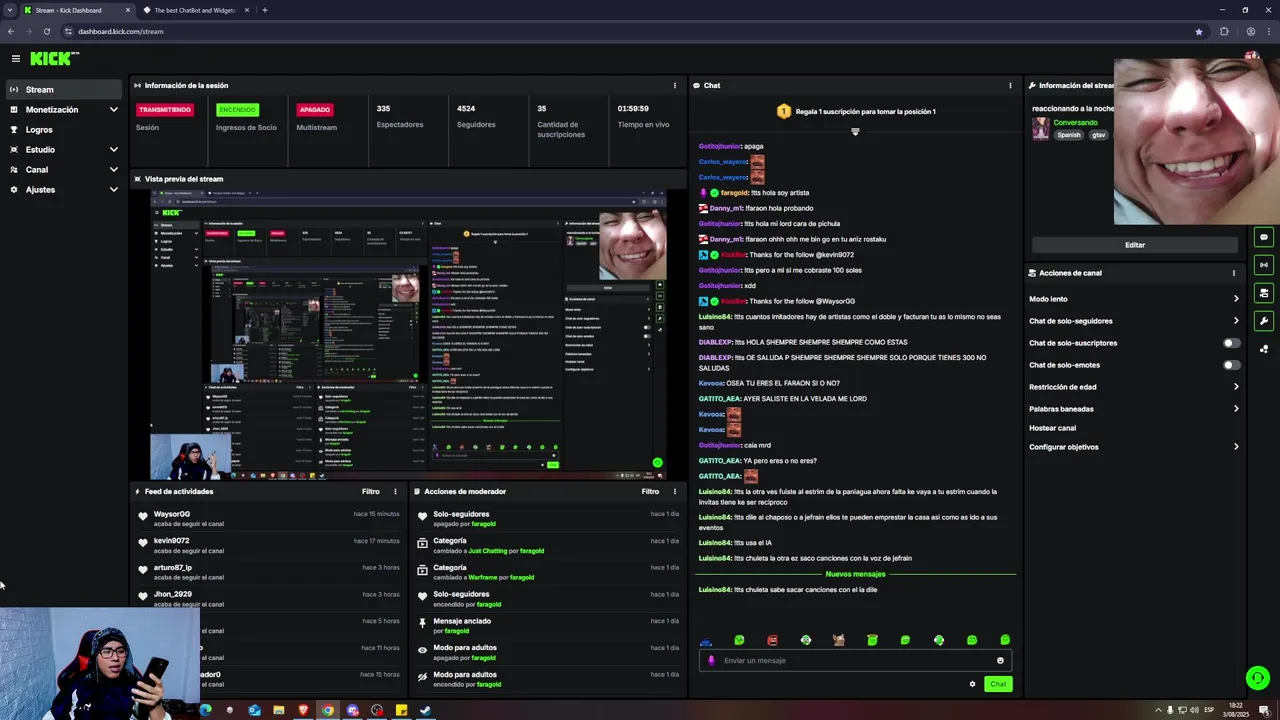Open a new browser tab
This screenshot has height=720, width=1280.
265,10
